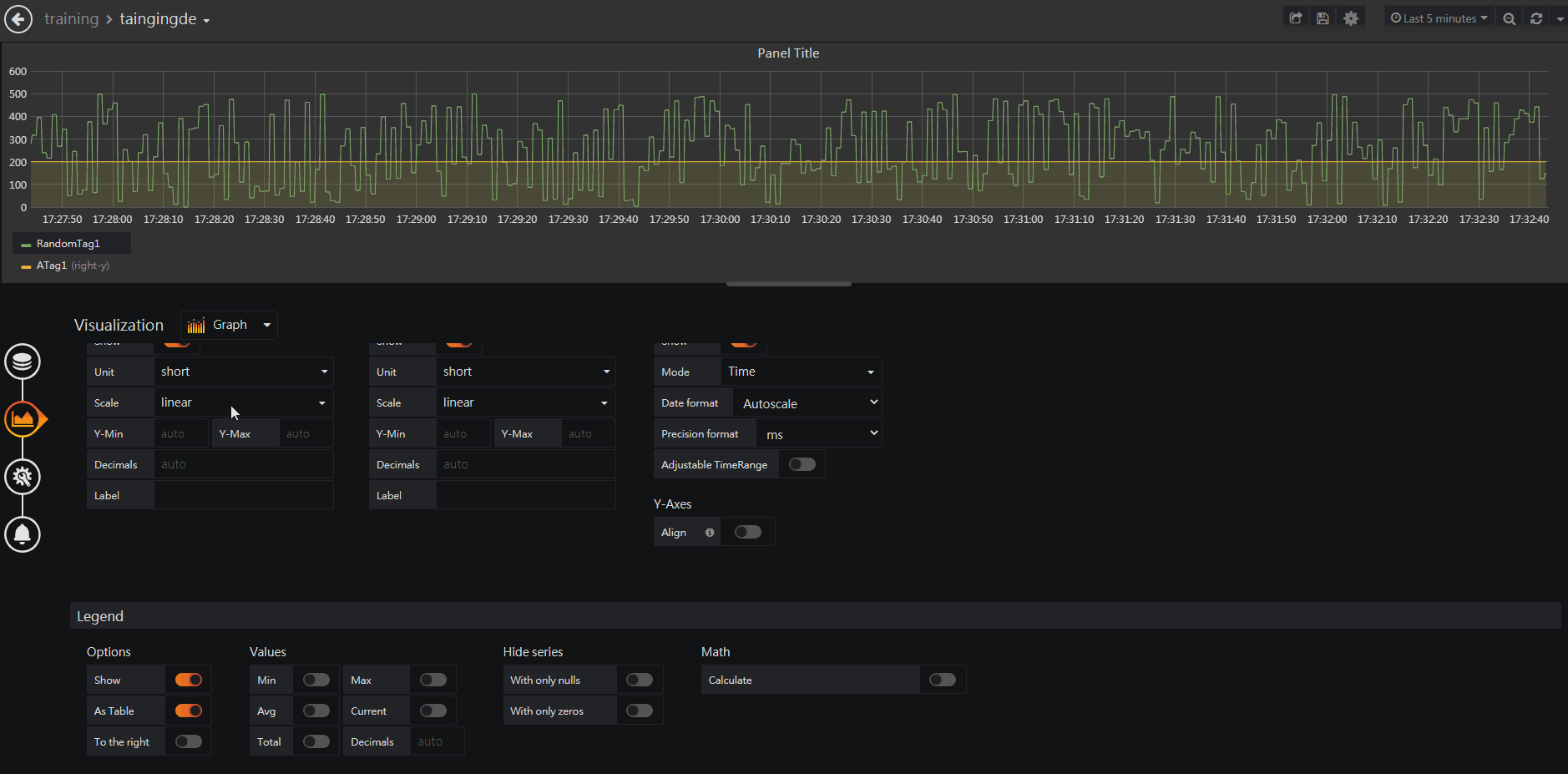Open left Y axis Unit dropdown
The image size is (1568, 774).
[x=244, y=372]
